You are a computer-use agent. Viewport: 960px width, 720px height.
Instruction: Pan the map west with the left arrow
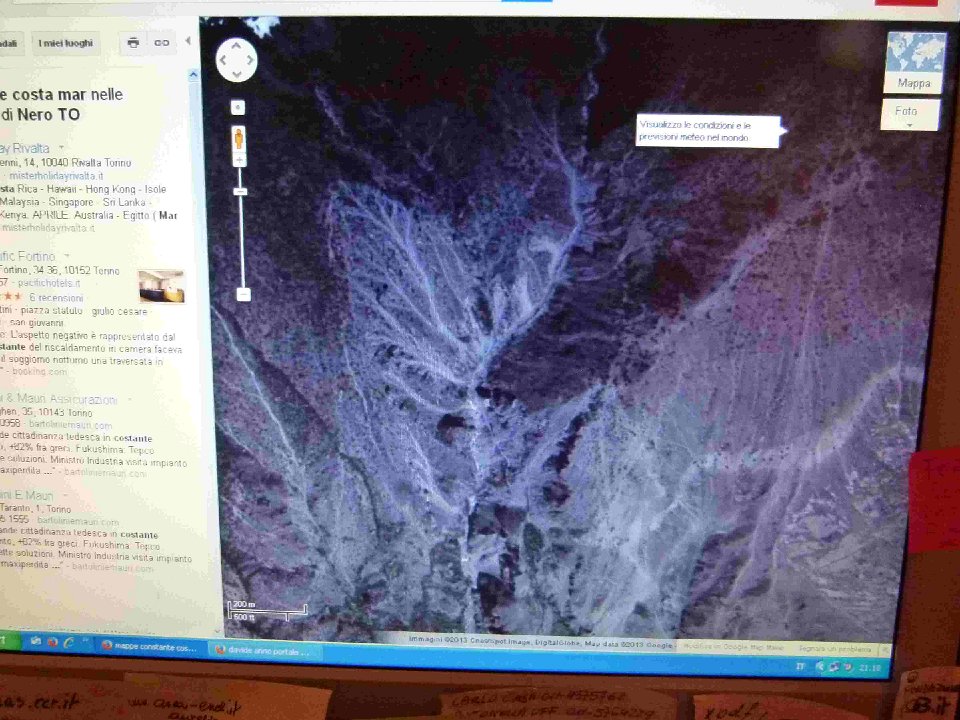(x=223, y=59)
